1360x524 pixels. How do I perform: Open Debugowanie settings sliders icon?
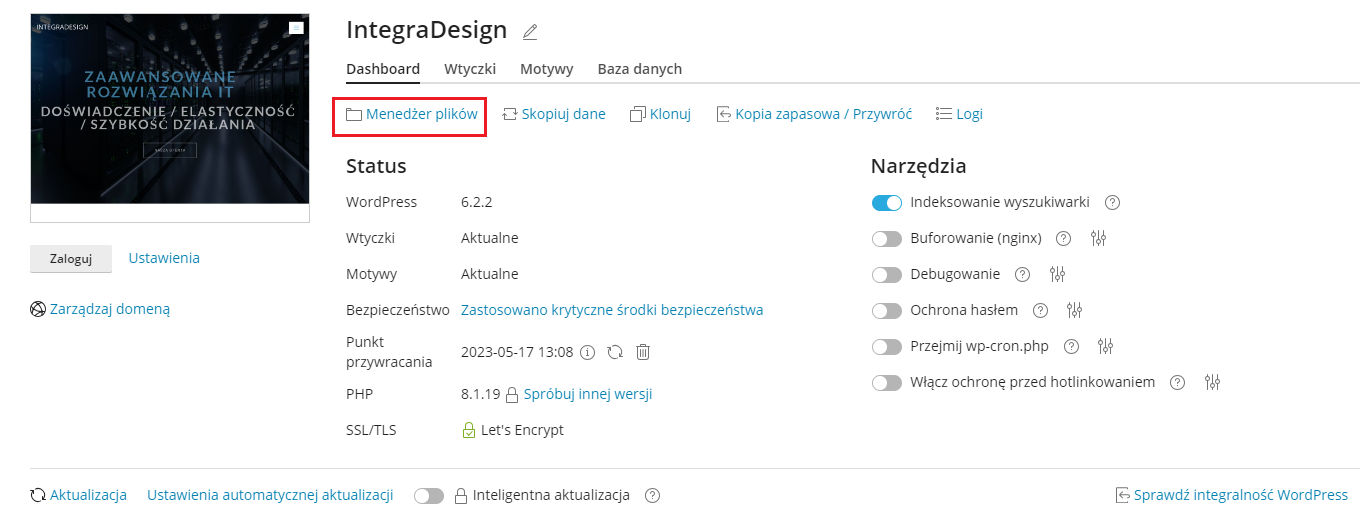pyautogui.click(x=1058, y=274)
